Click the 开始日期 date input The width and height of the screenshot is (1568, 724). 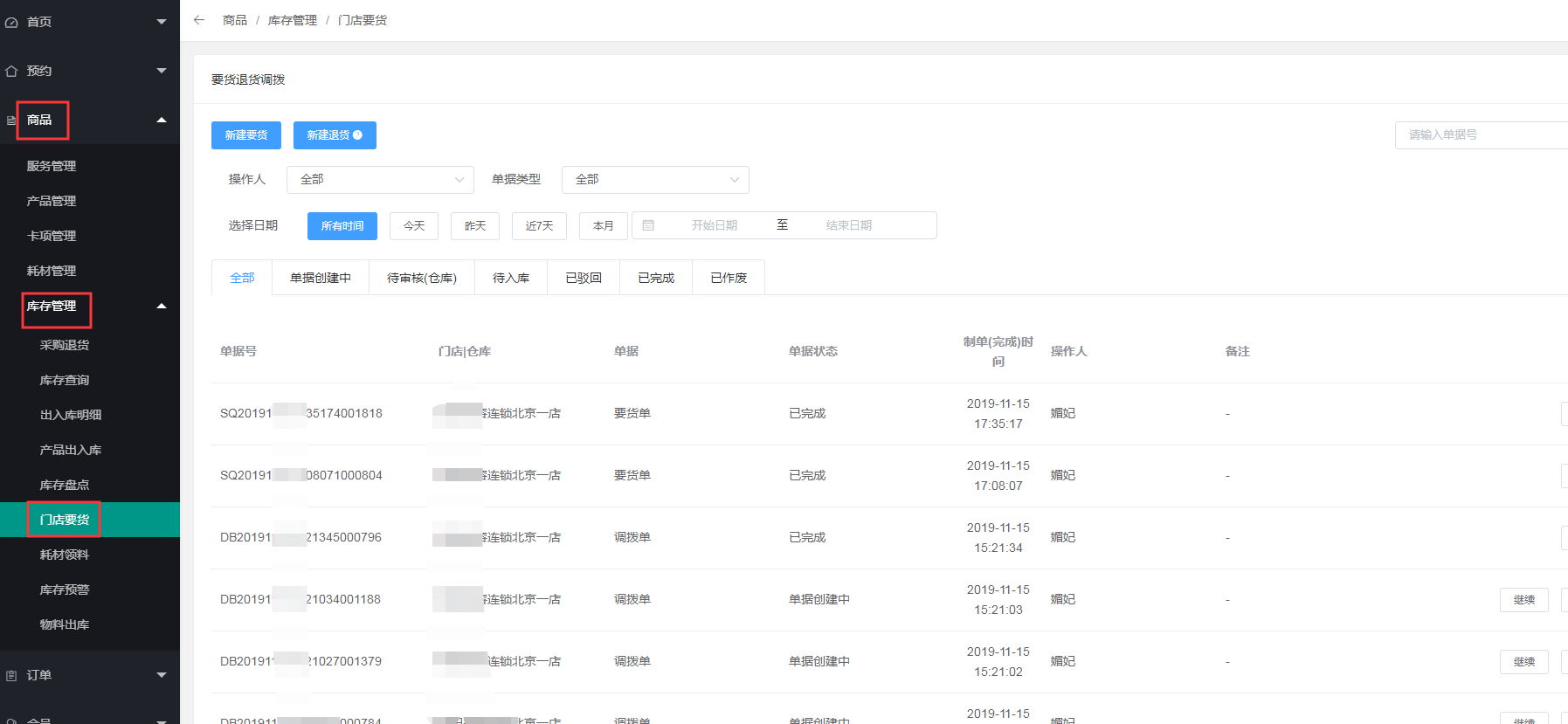coord(715,225)
